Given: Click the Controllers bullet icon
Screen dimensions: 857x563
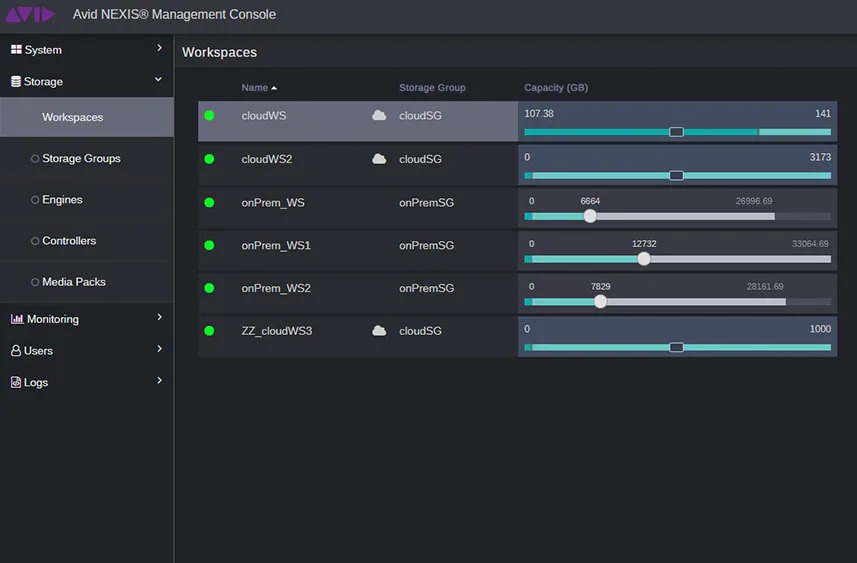Looking at the screenshot, I should (35, 241).
